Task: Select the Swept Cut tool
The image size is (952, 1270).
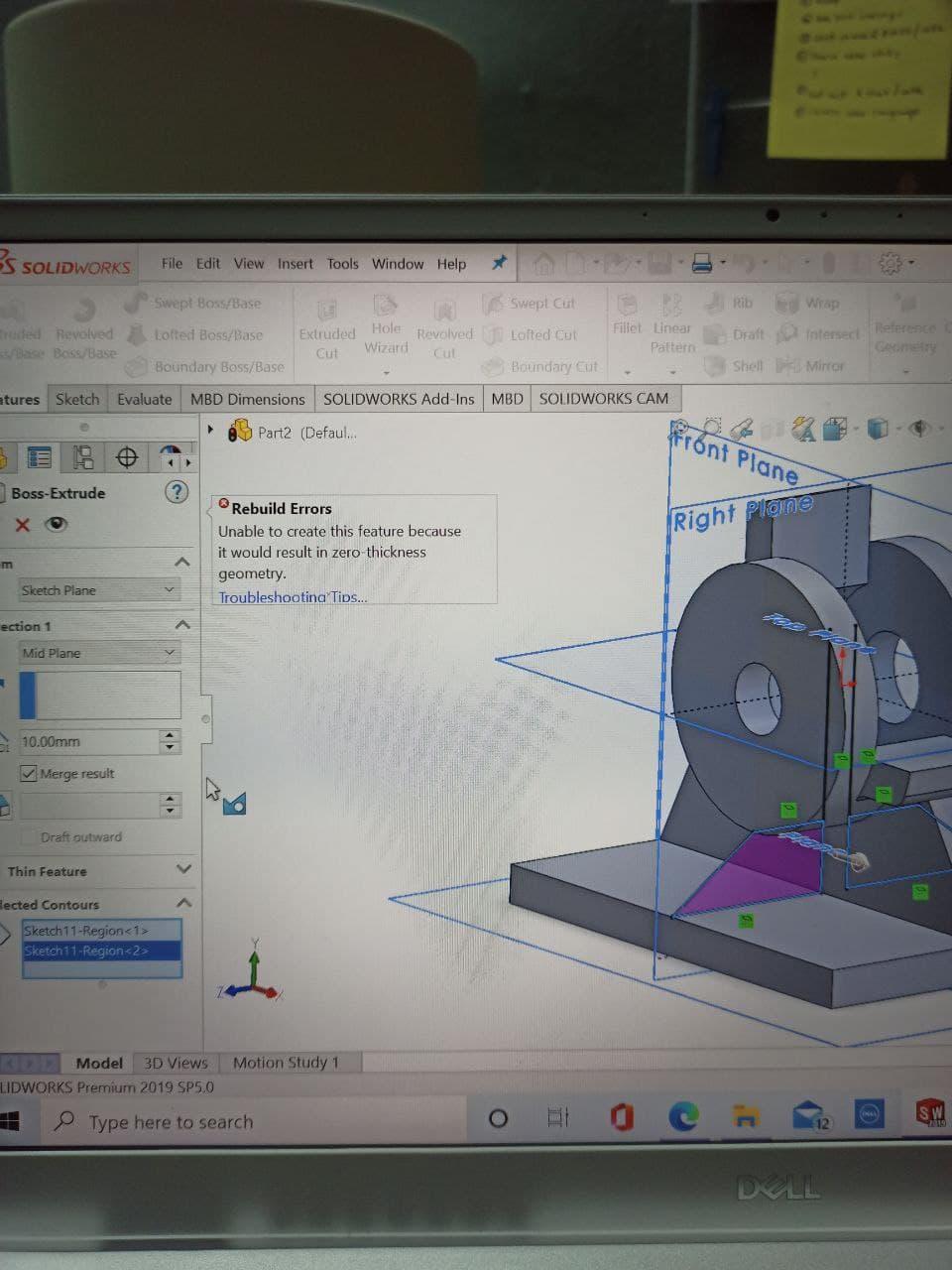Action: [x=530, y=303]
